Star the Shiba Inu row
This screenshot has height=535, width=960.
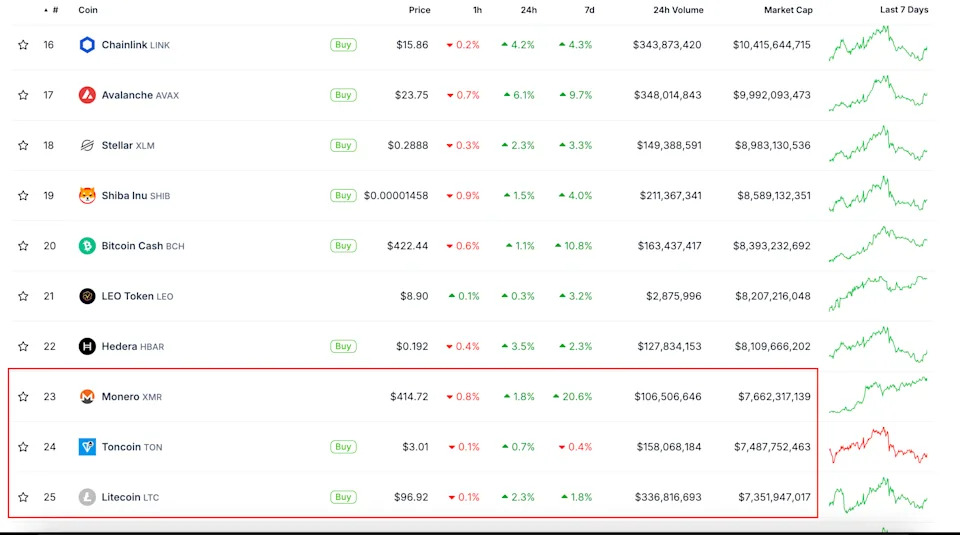[23, 195]
